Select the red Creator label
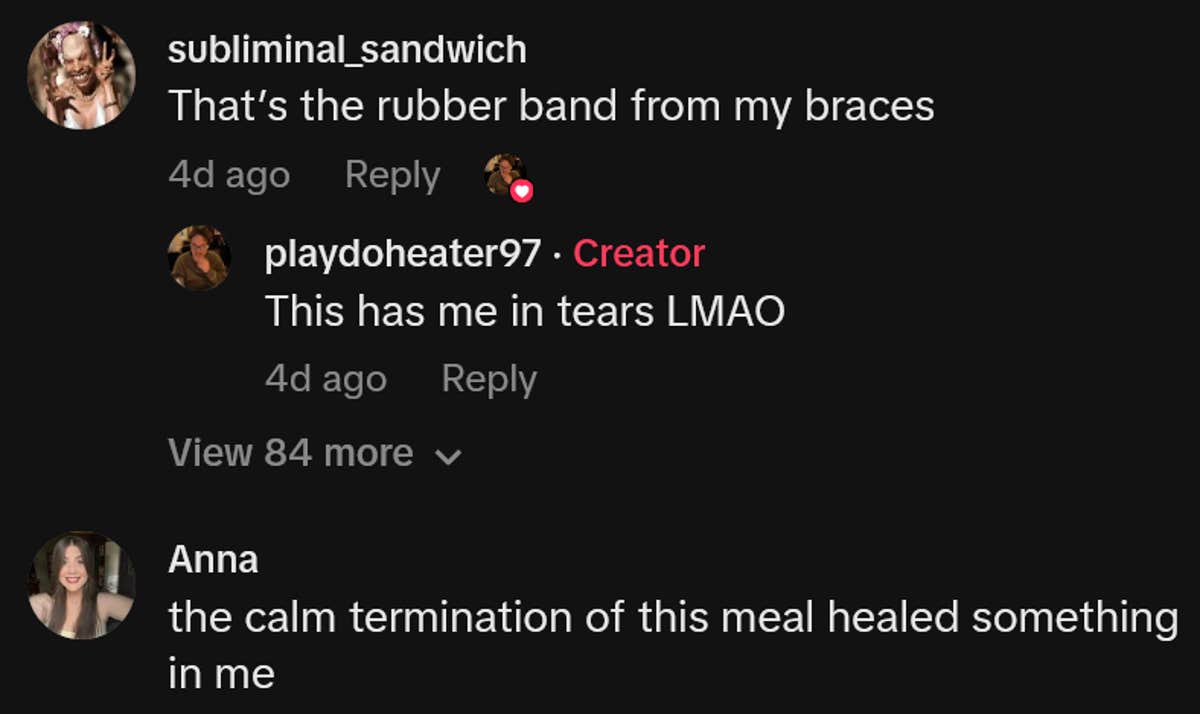 tap(638, 254)
